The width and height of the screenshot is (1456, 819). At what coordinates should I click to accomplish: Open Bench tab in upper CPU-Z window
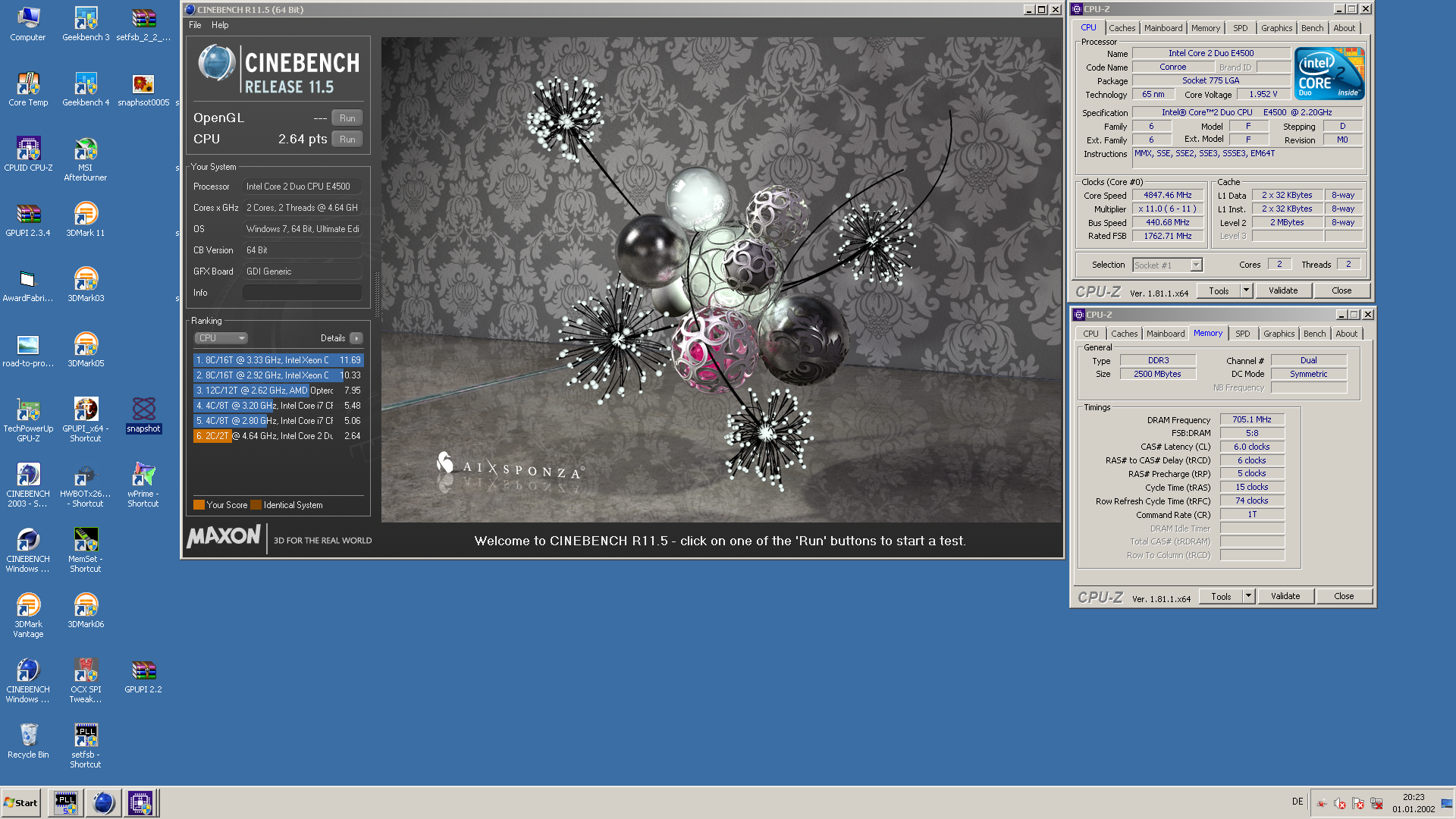point(1313,28)
